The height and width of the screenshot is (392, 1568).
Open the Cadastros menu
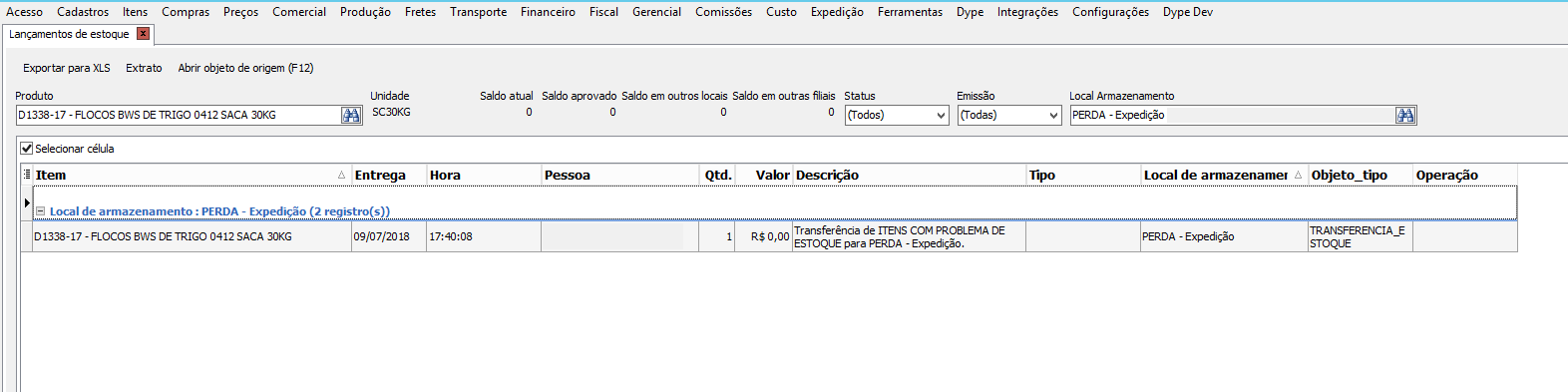[83, 12]
